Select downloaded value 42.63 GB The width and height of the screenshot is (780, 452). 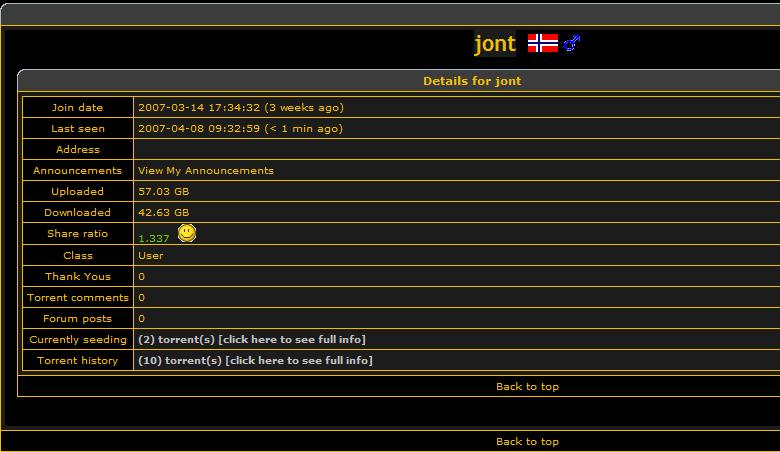(x=164, y=212)
